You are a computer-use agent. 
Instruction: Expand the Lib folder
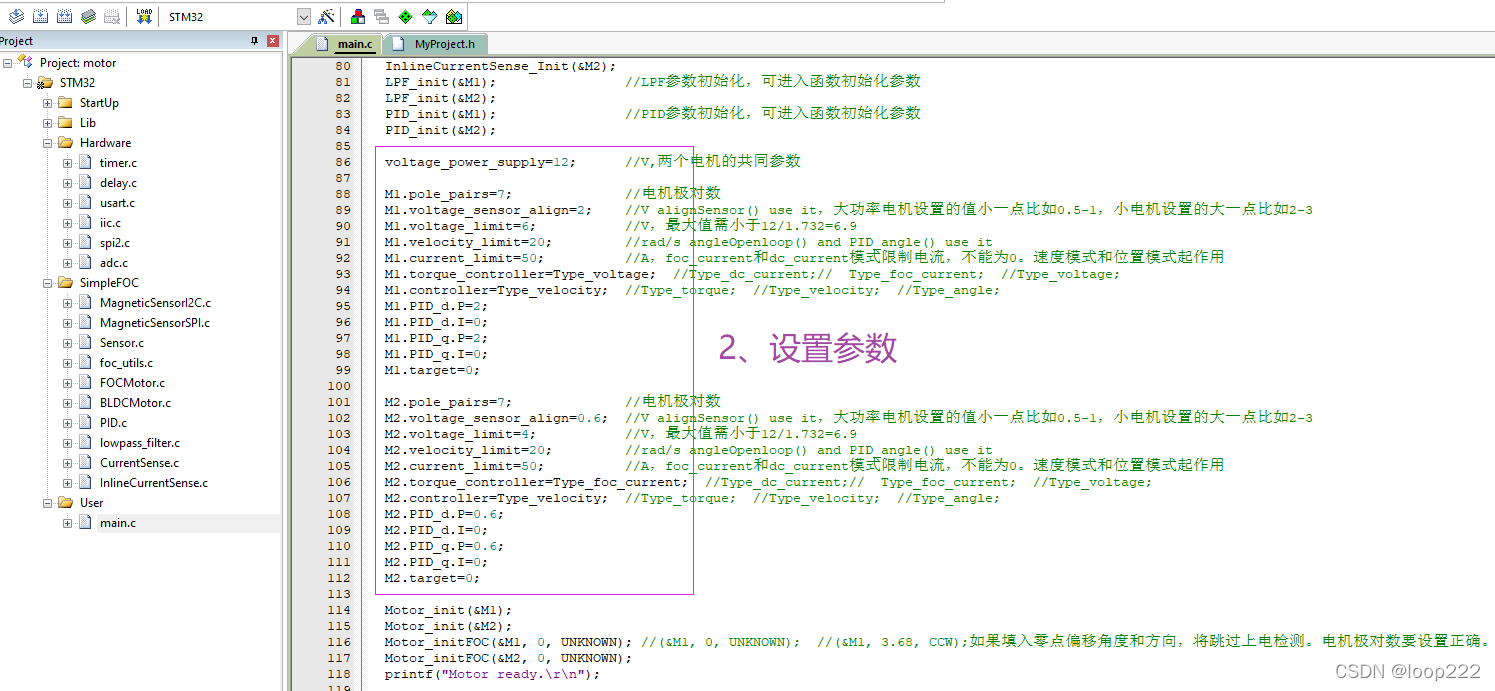pyautogui.click(x=47, y=123)
